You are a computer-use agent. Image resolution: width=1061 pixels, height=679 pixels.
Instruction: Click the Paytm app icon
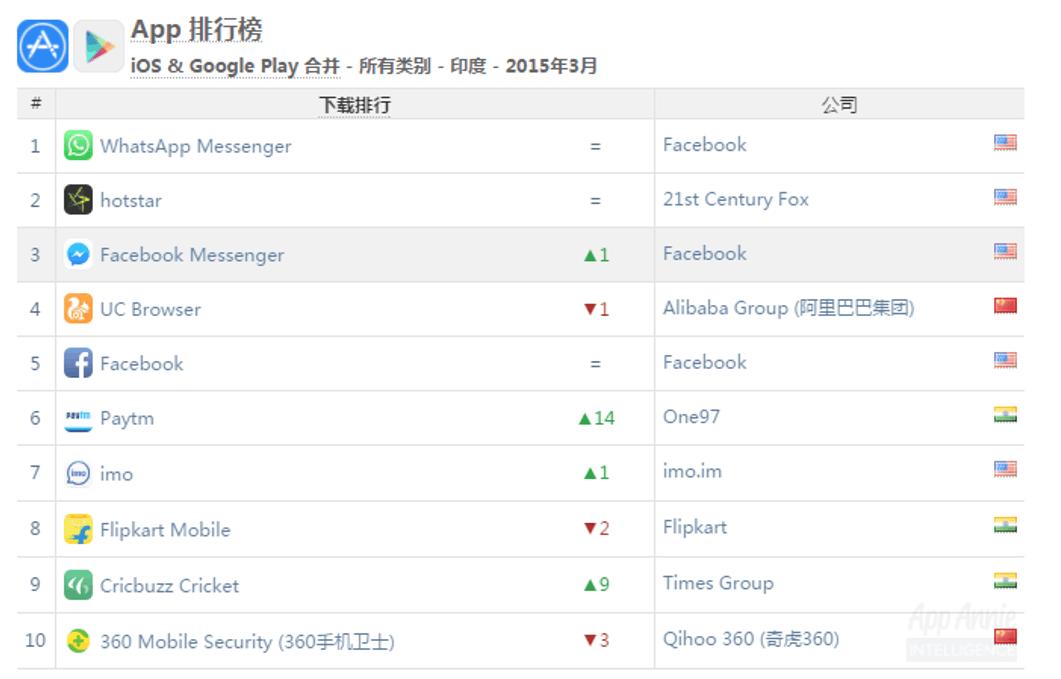click(78, 418)
